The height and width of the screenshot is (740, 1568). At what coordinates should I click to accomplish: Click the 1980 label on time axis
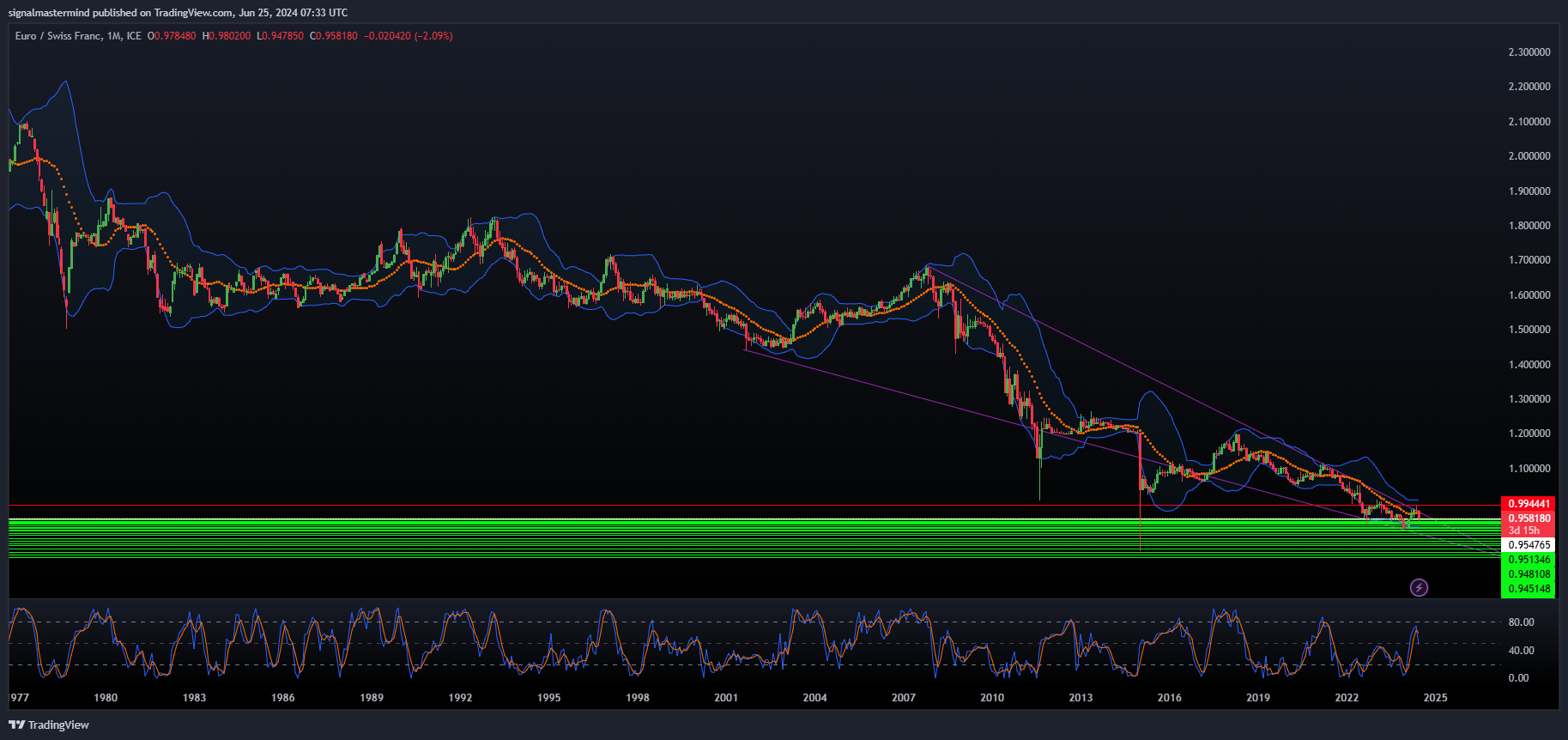[x=106, y=698]
